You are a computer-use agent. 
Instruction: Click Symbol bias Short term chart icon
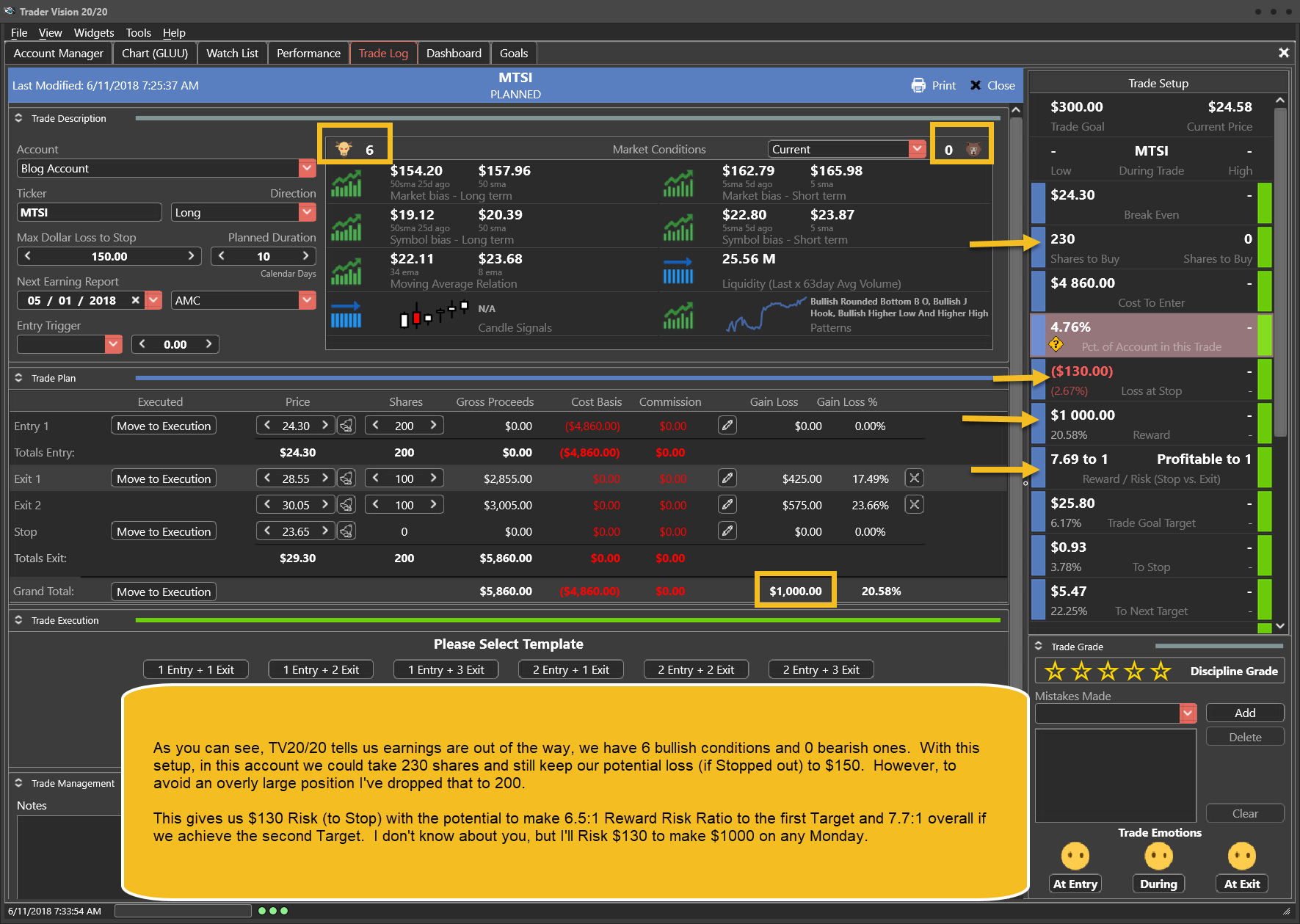(678, 228)
